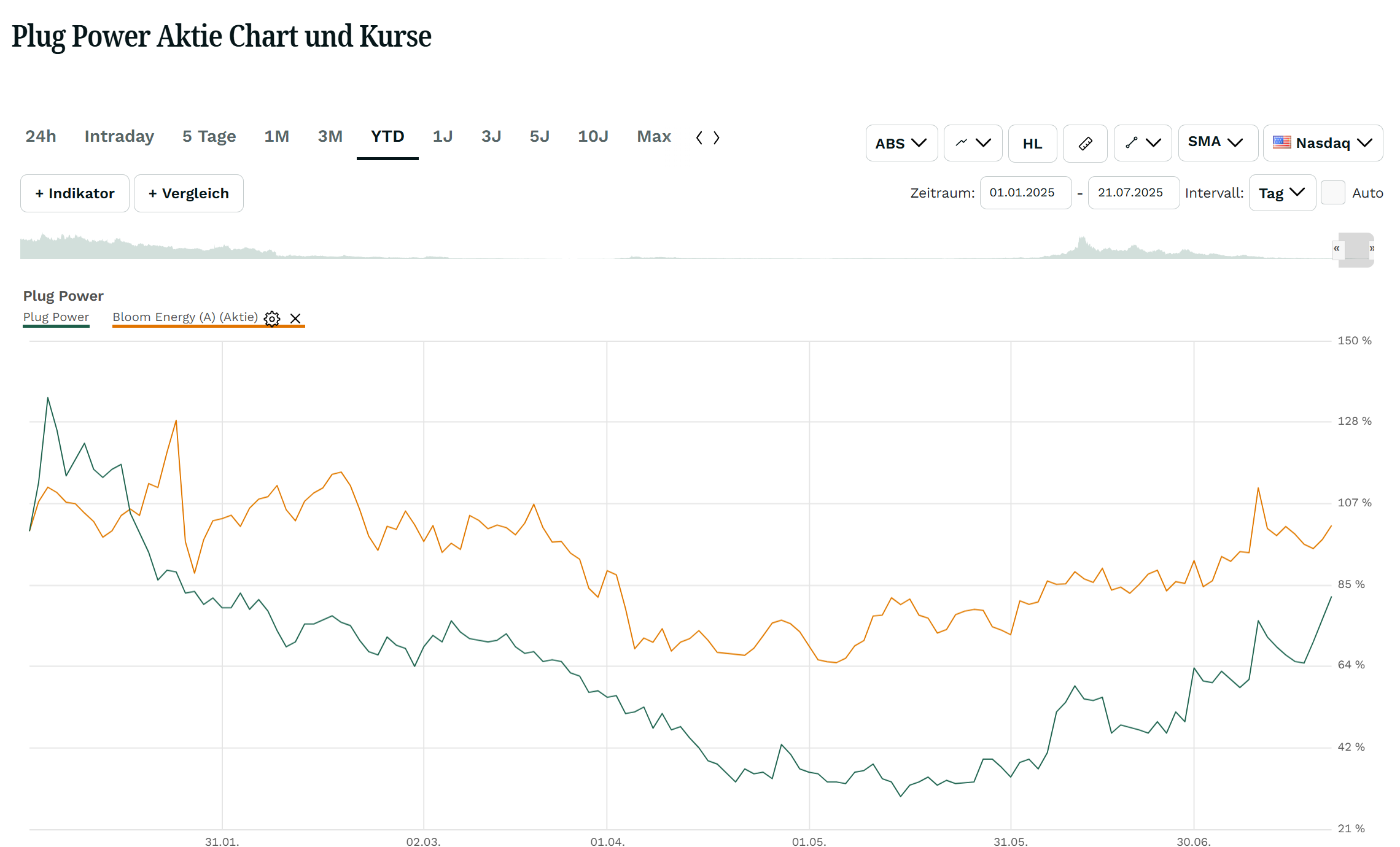Select the Intraday tab
Image resolution: width=1400 pixels, height=847 pixels.
click(x=119, y=136)
